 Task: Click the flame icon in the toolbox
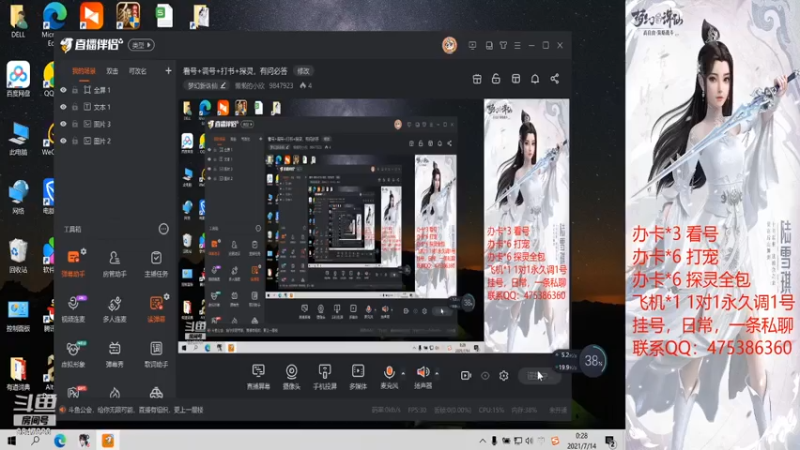click(x=114, y=392)
